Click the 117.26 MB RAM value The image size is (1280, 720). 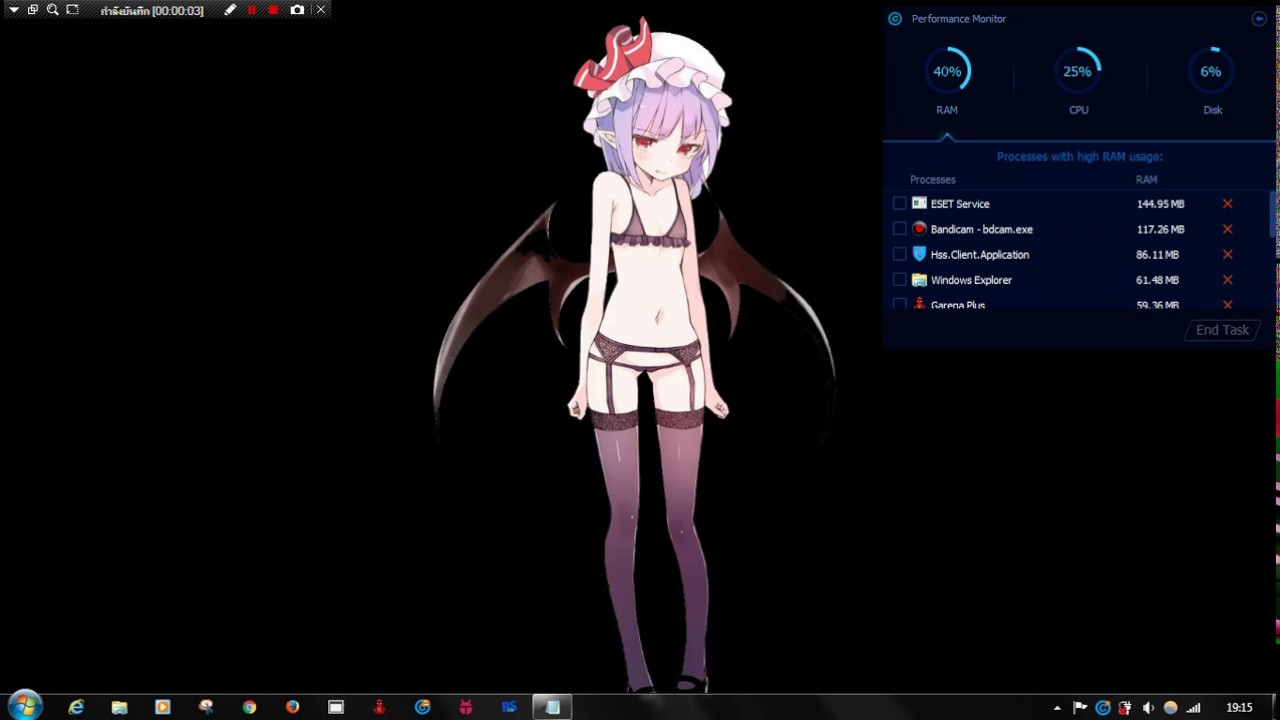(1160, 229)
